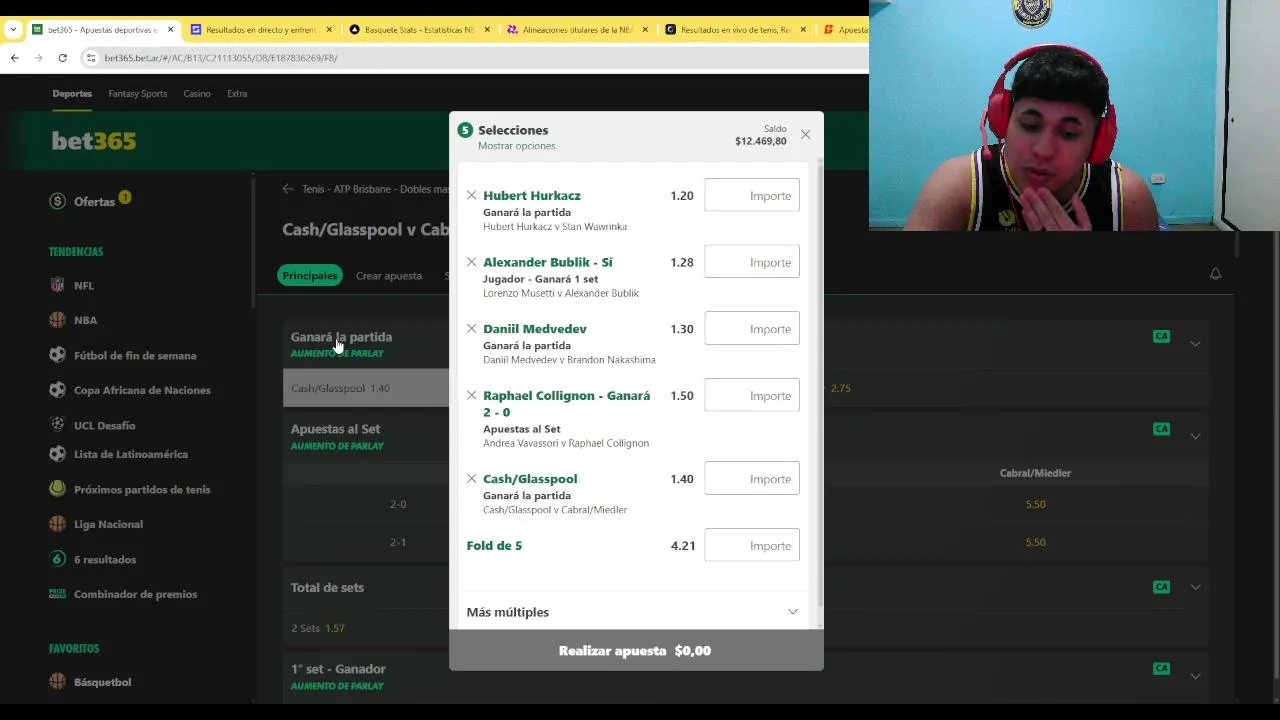Select the Principales market tab
The height and width of the screenshot is (720, 1280).
[x=310, y=275]
